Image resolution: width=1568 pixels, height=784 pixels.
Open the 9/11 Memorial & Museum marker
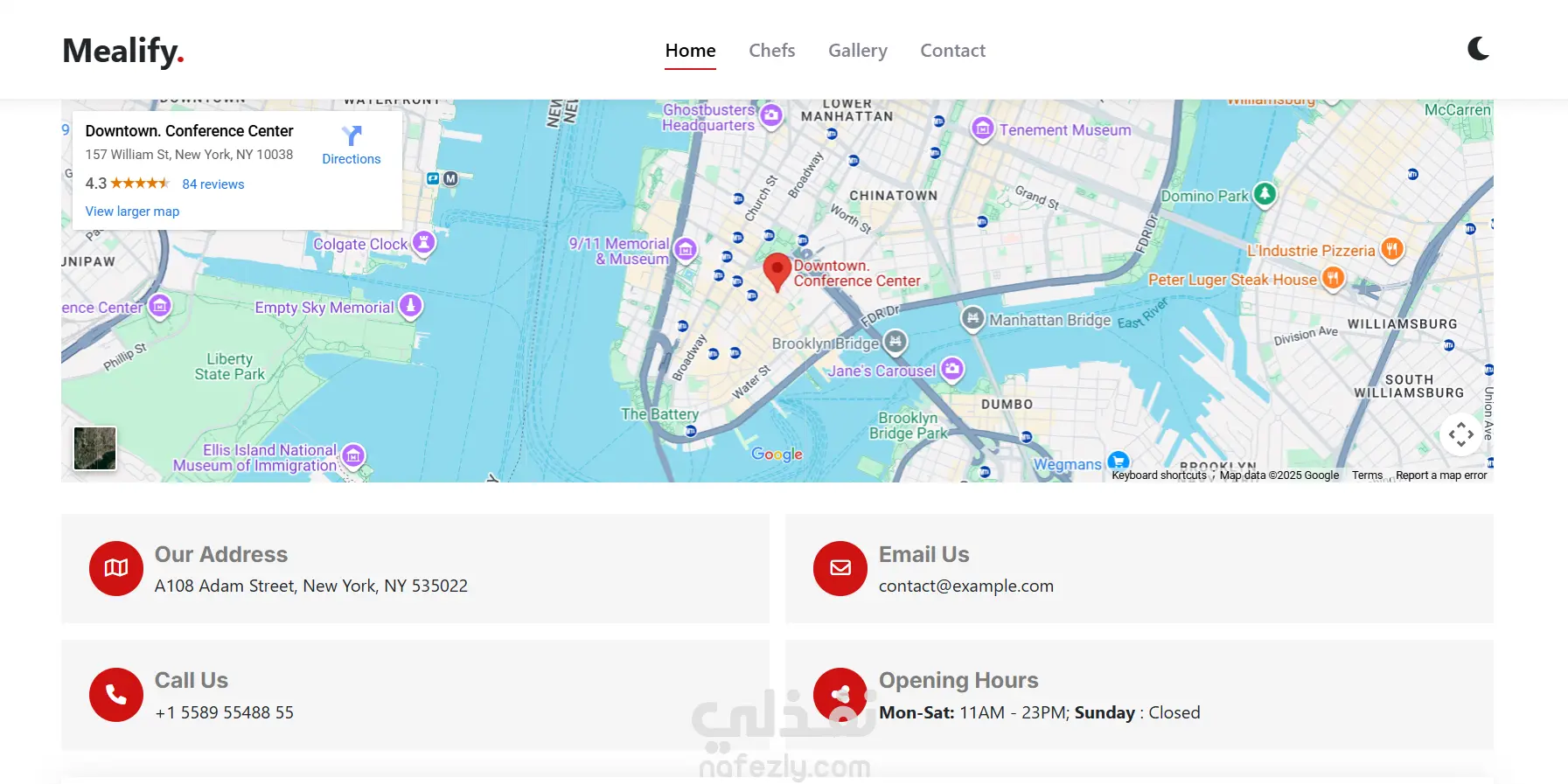point(686,250)
